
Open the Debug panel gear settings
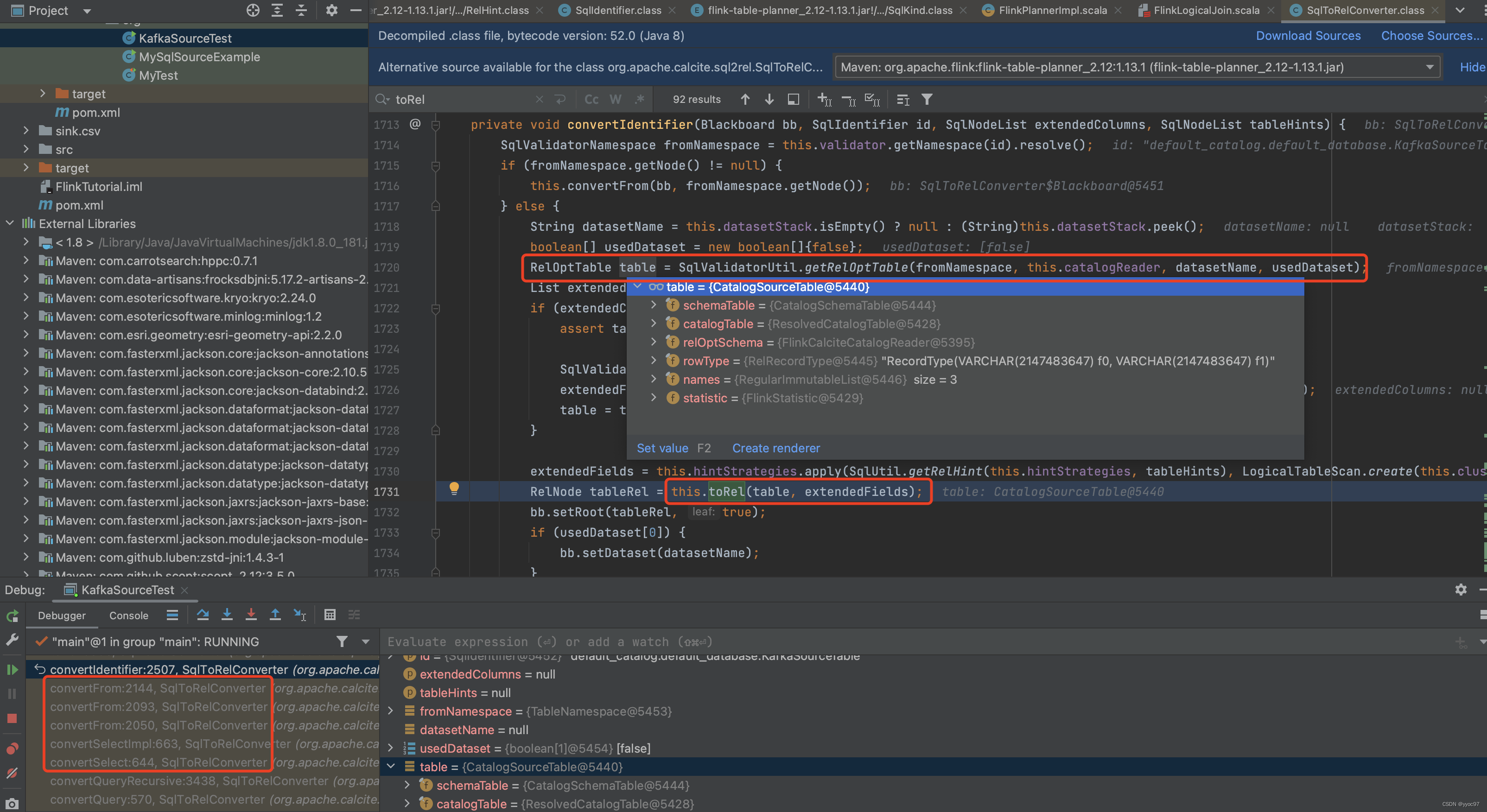click(x=1461, y=589)
